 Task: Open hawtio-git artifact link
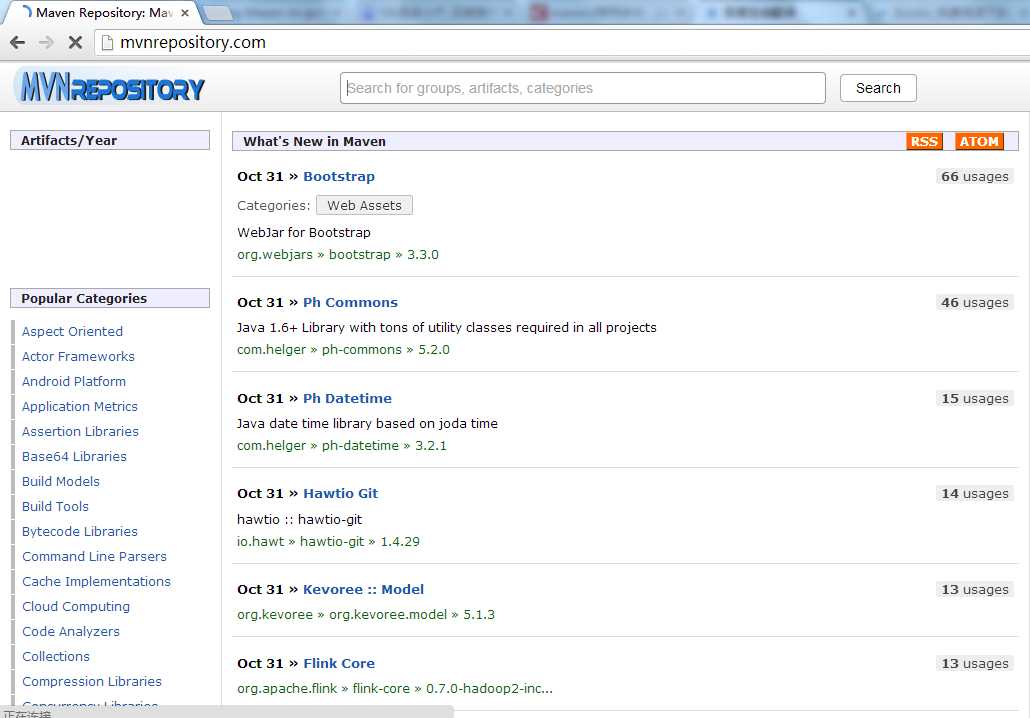(332, 541)
